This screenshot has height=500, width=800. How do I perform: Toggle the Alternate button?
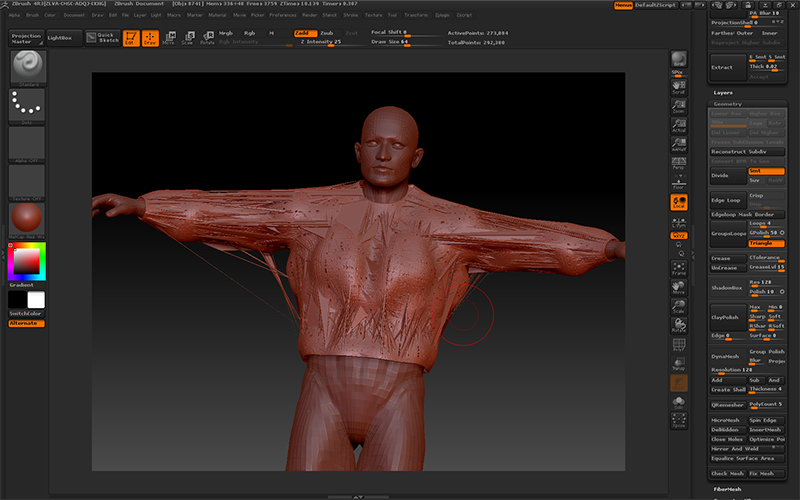pyautogui.click(x=27, y=323)
